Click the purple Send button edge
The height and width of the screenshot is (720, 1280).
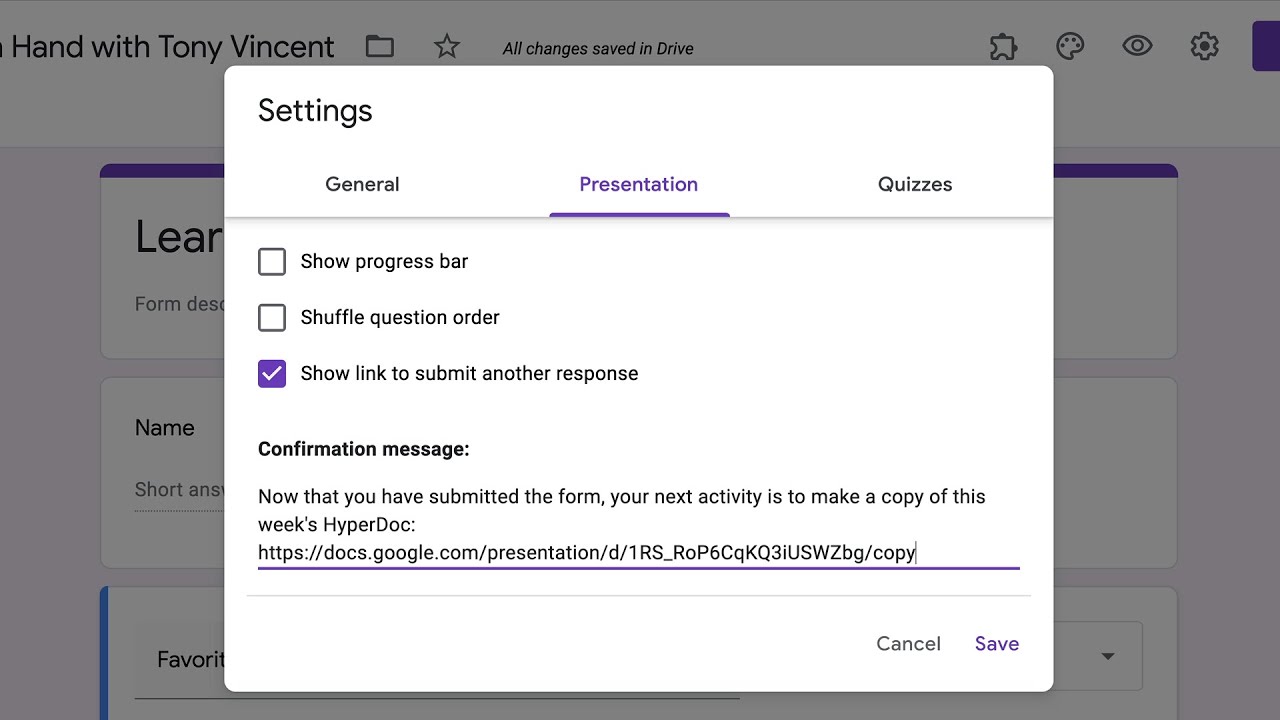tap(1266, 46)
